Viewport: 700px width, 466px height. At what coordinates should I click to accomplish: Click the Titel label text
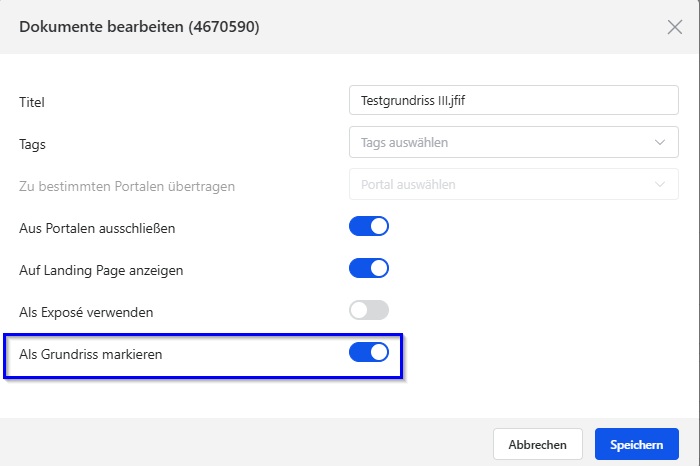(x=32, y=102)
